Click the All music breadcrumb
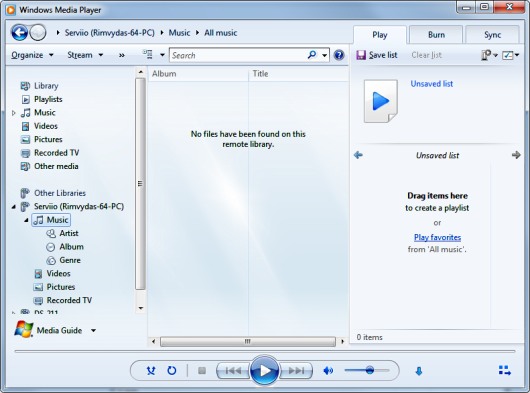The width and height of the screenshot is (530, 393). [x=220, y=33]
